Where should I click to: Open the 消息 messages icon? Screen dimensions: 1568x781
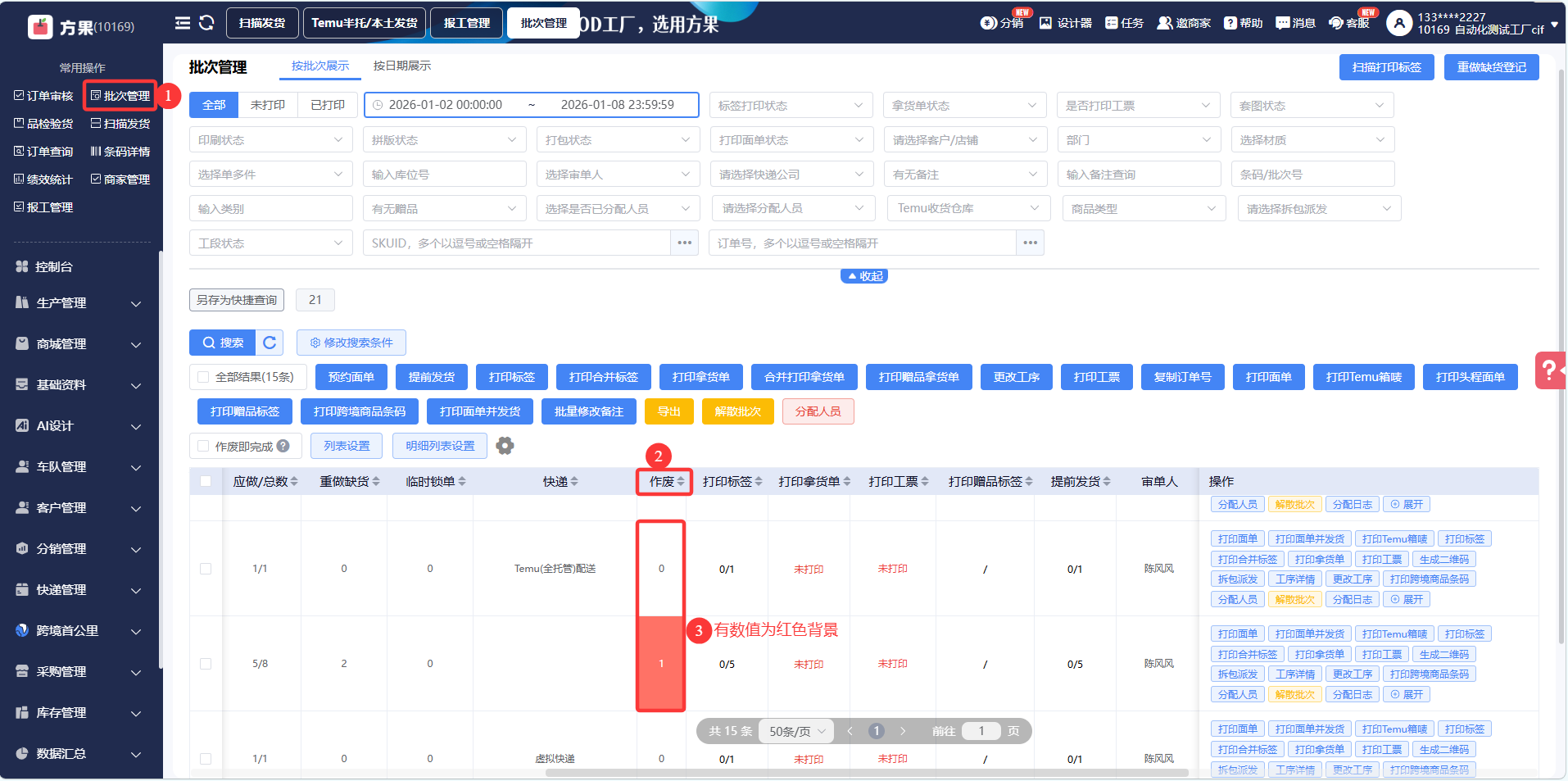[x=1283, y=23]
